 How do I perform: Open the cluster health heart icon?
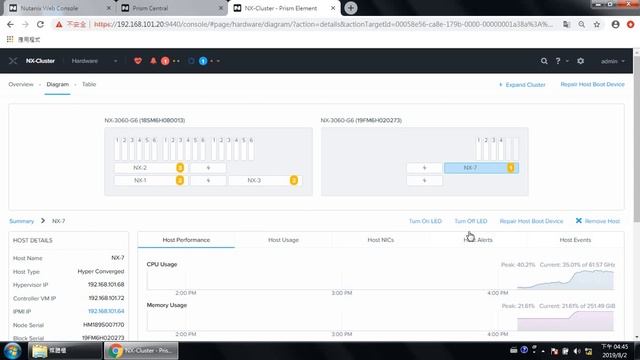[138, 61]
